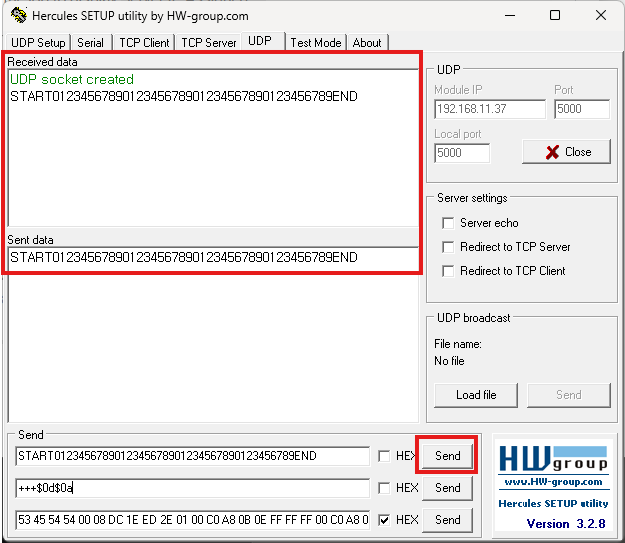Toggle Redirect to TCP Server checkbox
Screen dimensions: 625x543
(448, 247)
